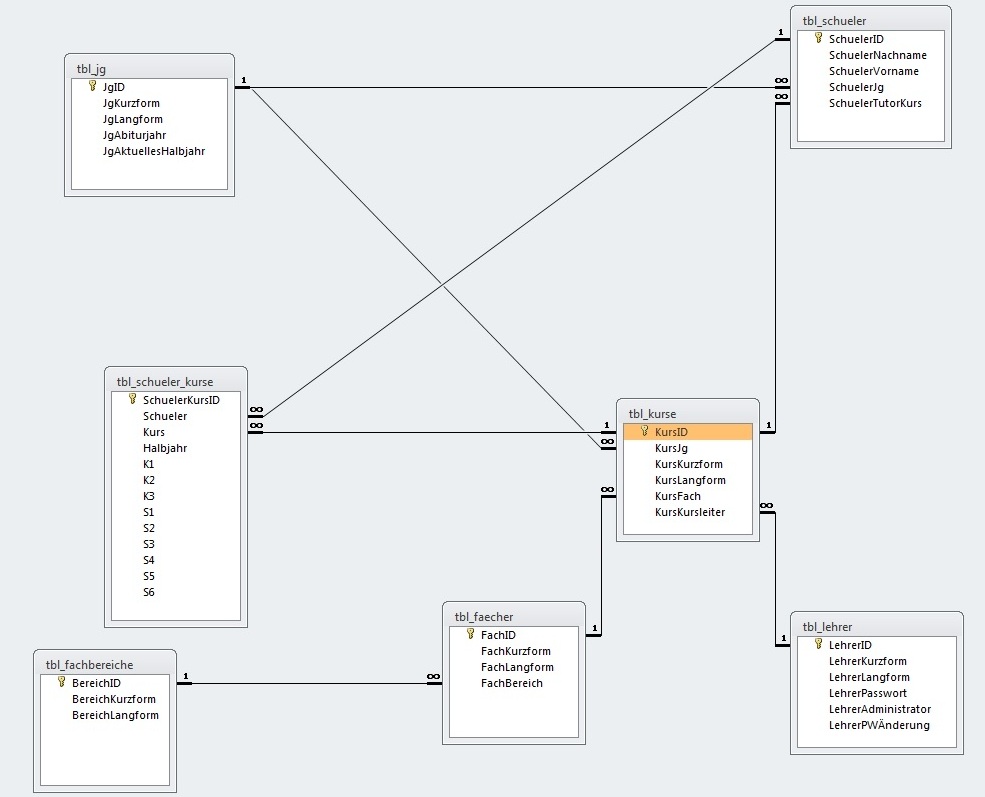This screenshot has width=985, height=797.
Task: Click the primary key icon beside FachID
Action: [470, 634]
